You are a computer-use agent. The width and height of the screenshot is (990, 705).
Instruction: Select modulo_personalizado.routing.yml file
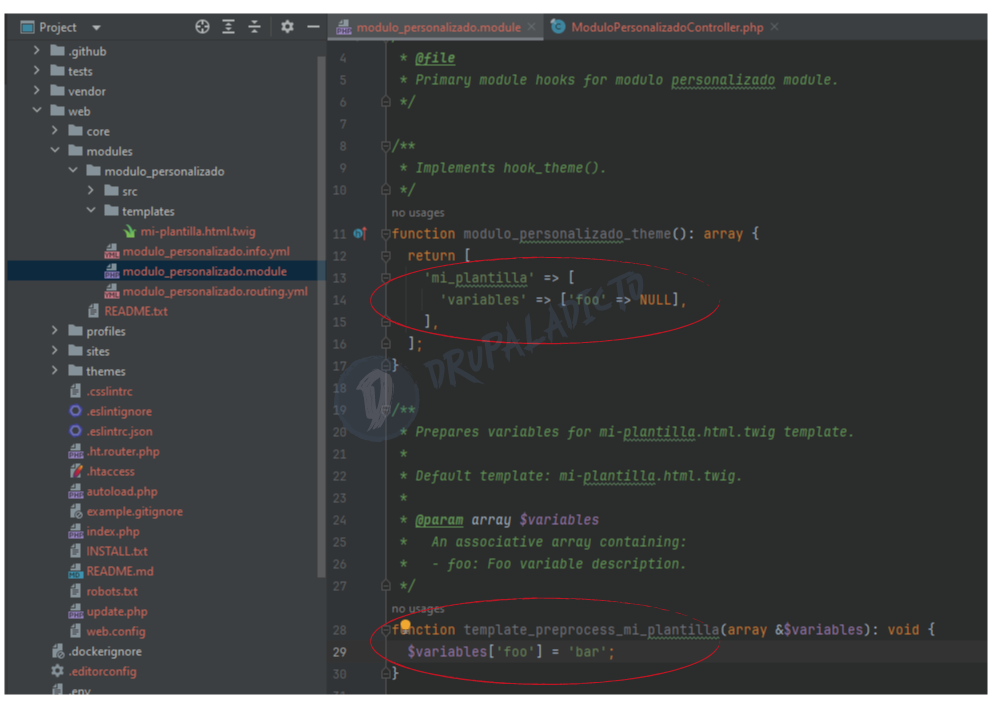coord(215,292)
